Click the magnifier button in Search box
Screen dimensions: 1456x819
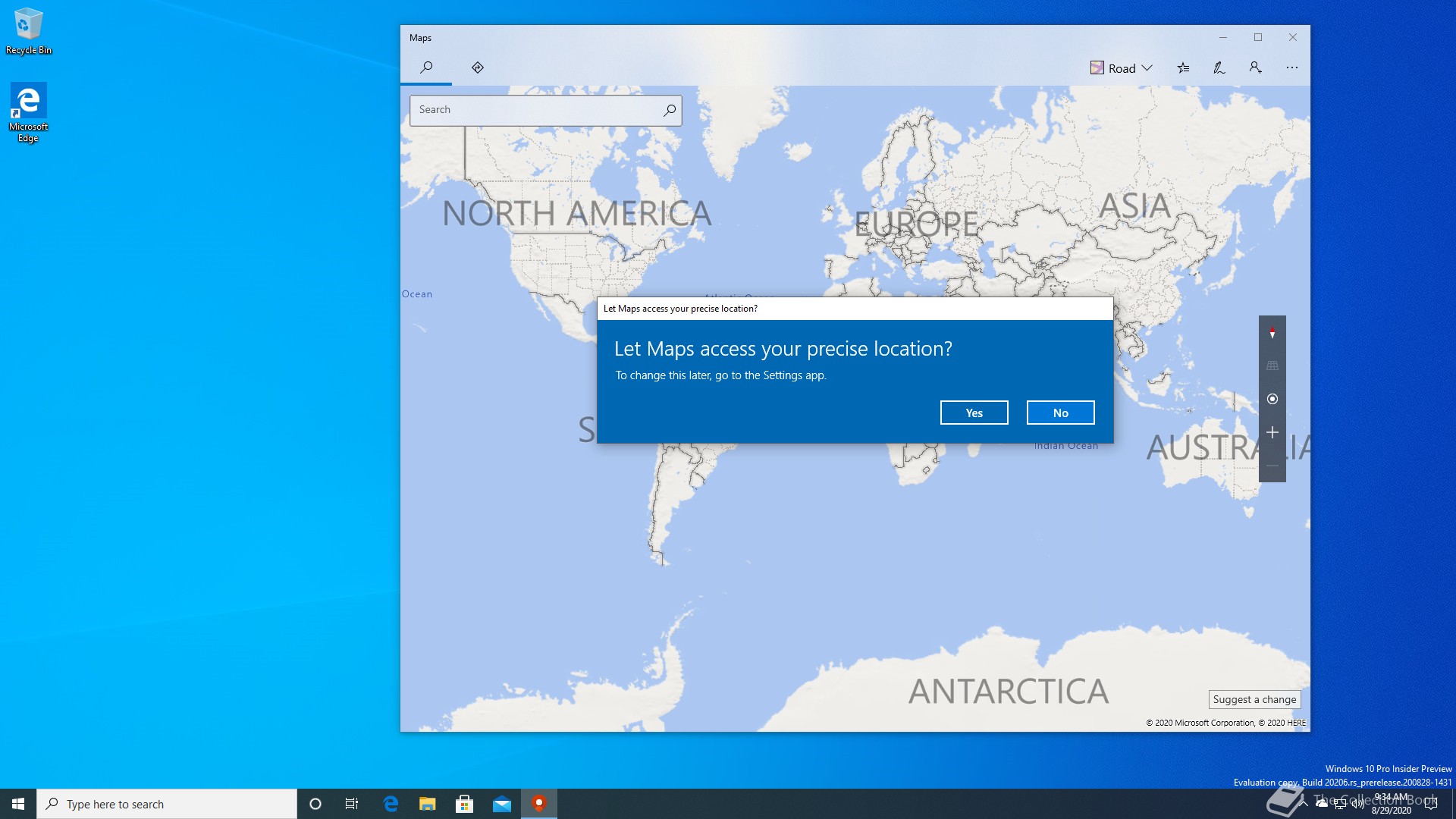pos(670,110)
